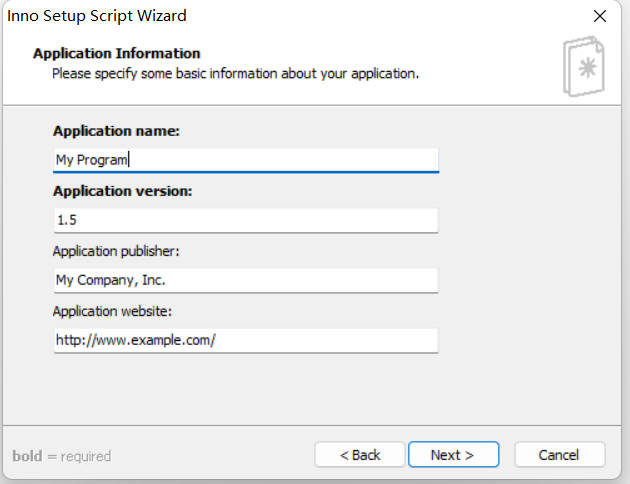
Task: Focus the Application publisher text box
Action: 246,280
